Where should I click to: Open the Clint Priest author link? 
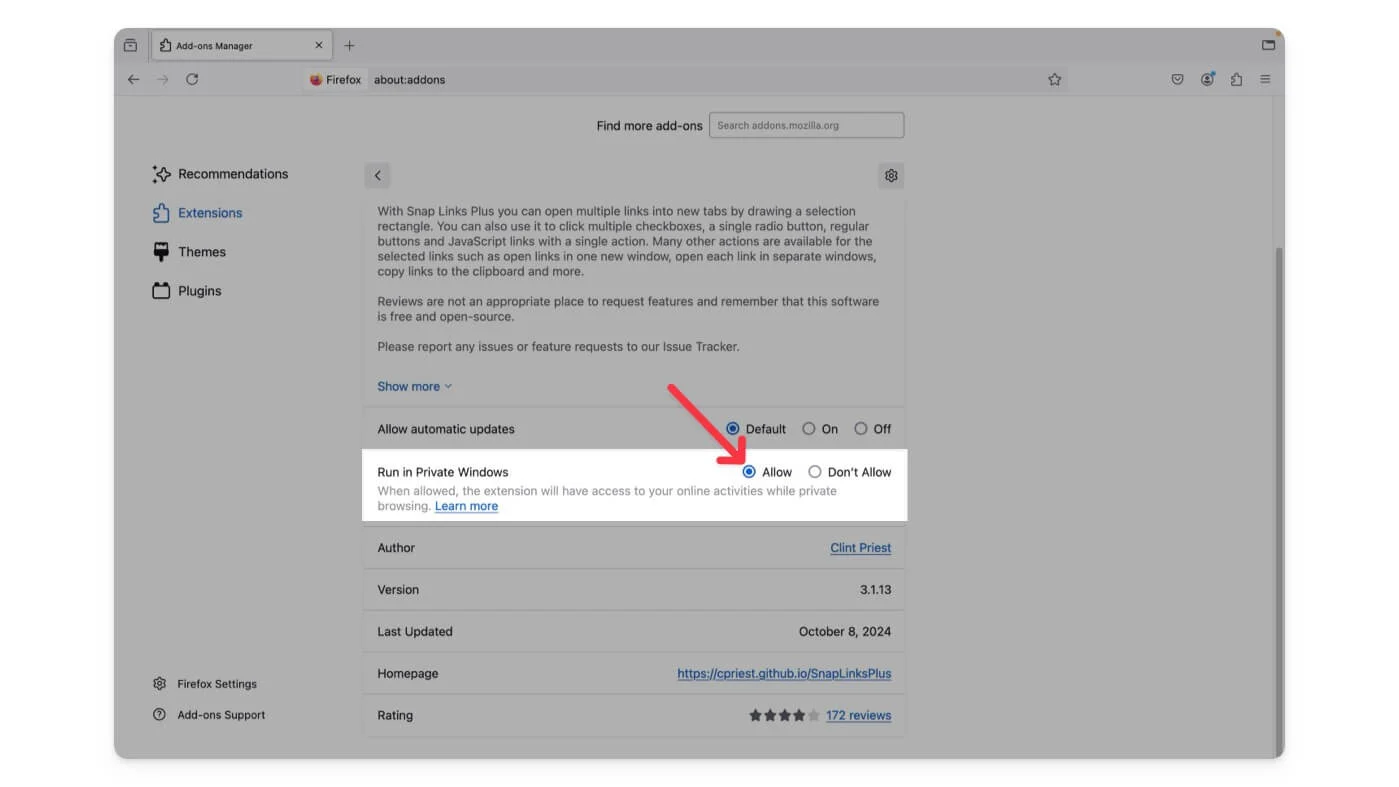click(860, 548)
